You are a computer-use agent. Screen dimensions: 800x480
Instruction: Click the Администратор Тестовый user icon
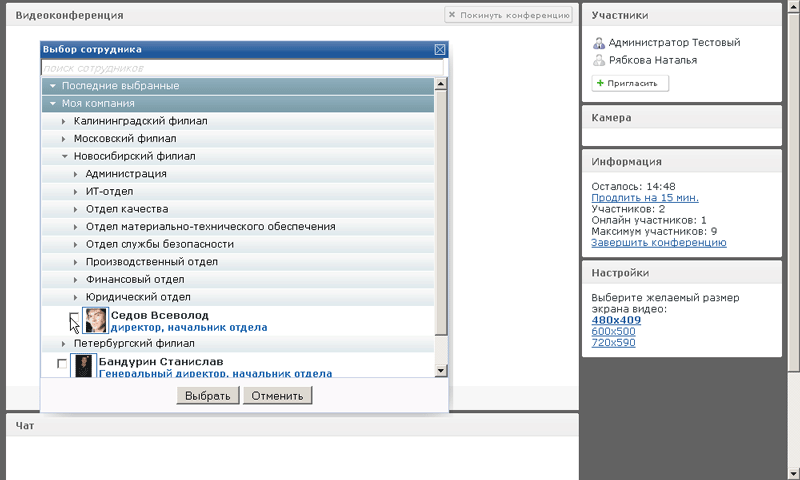pos(598,43)
